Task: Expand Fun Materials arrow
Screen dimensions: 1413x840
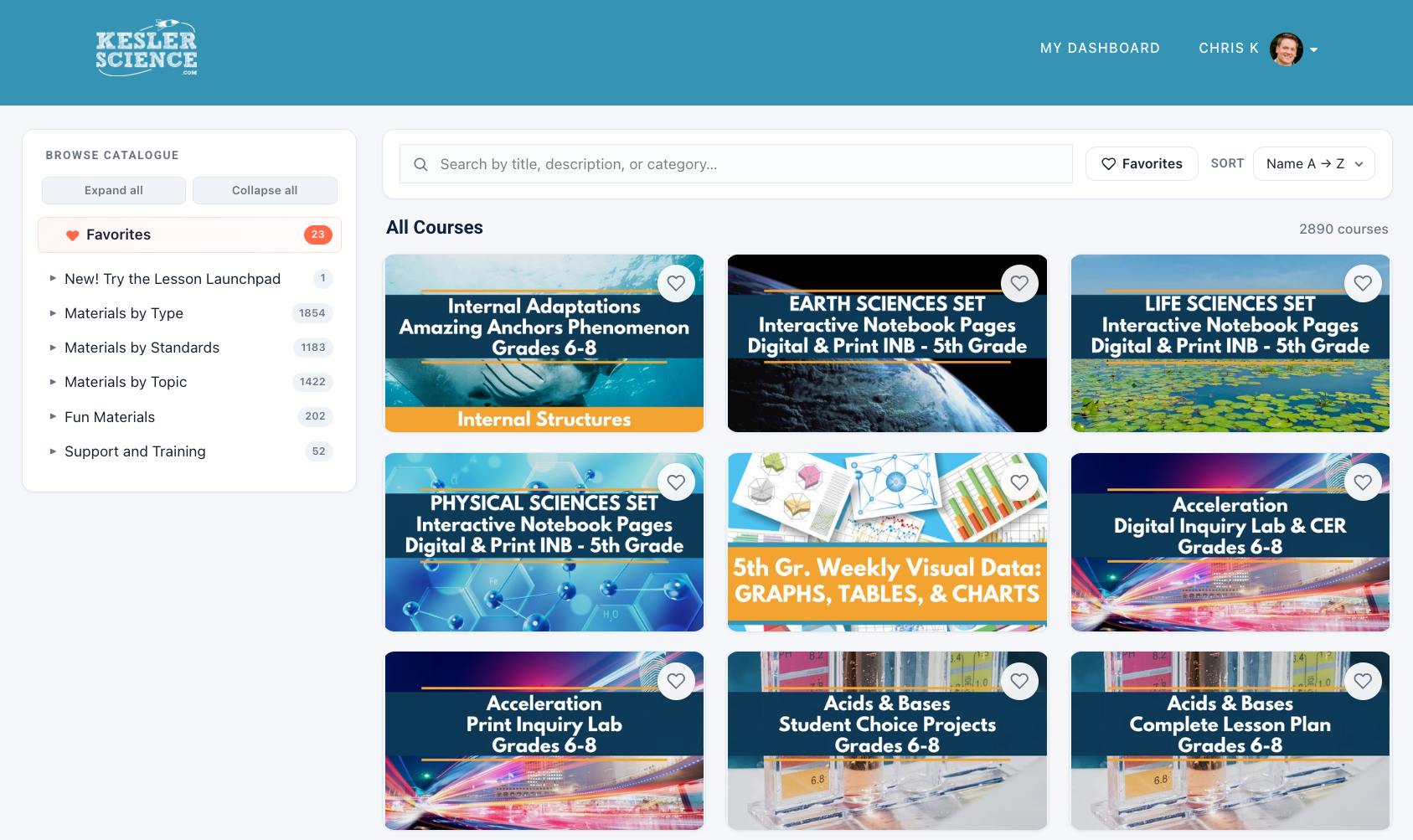Action: [53, 416]
